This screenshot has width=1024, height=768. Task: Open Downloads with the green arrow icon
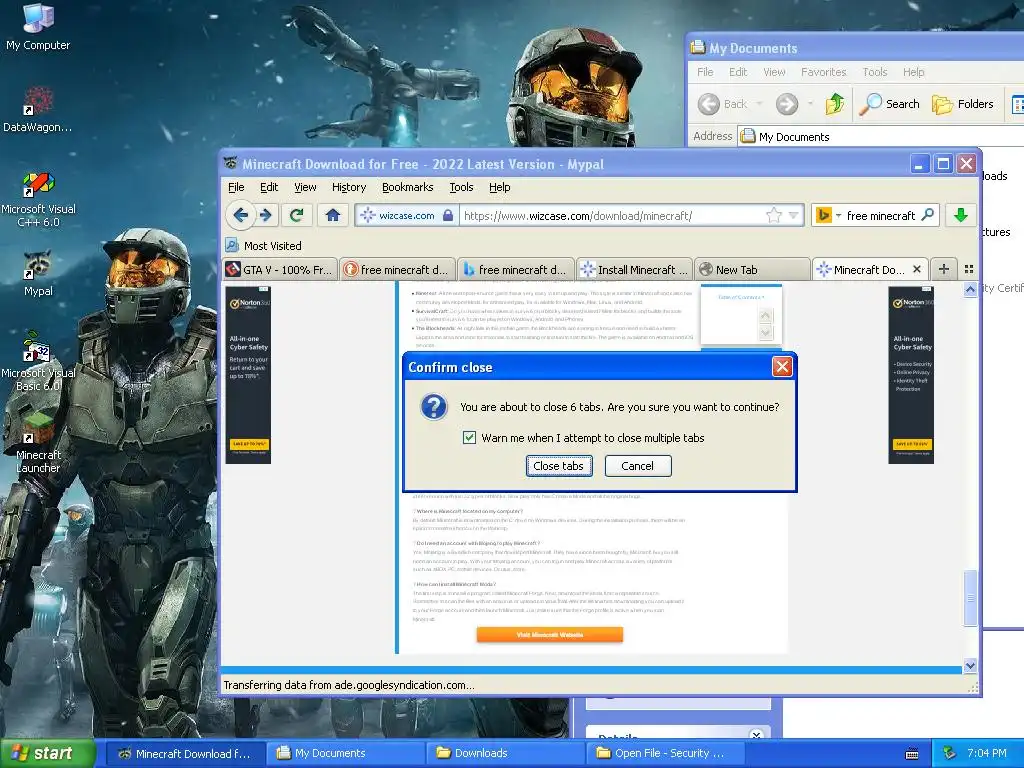click(960, 215)
